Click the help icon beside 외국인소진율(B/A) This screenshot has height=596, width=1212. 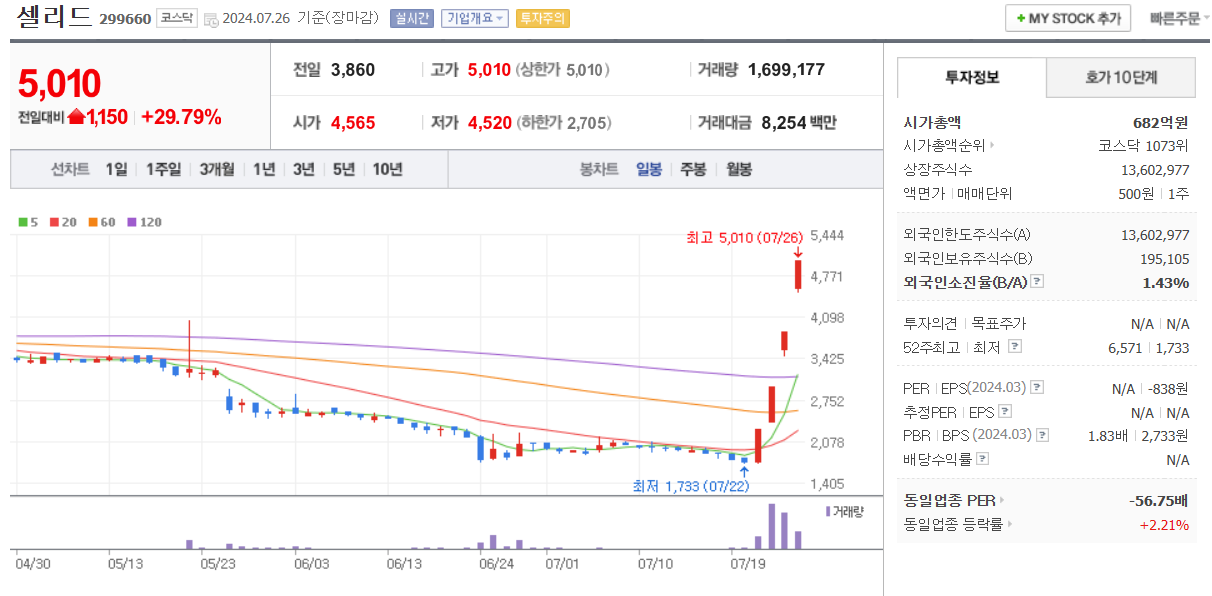[x=1037, y=282]
